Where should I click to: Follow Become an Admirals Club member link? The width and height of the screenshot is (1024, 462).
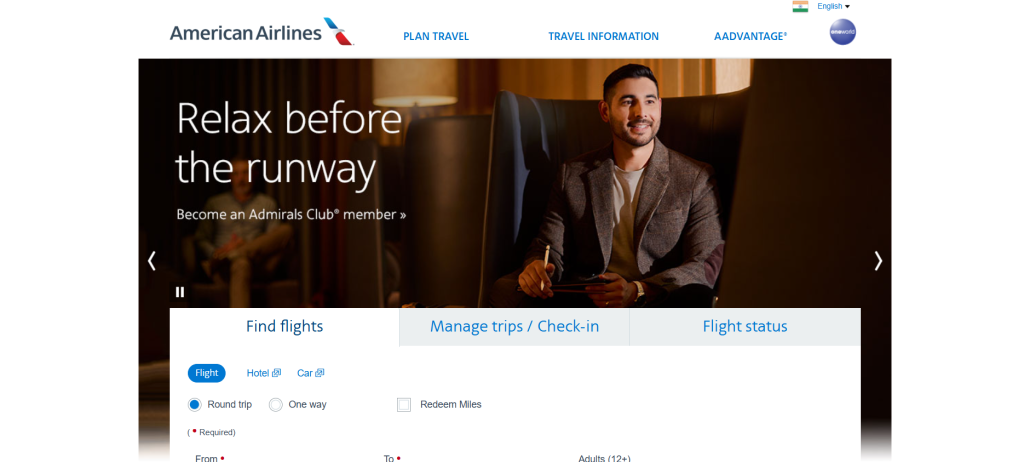tap(291, 214)
